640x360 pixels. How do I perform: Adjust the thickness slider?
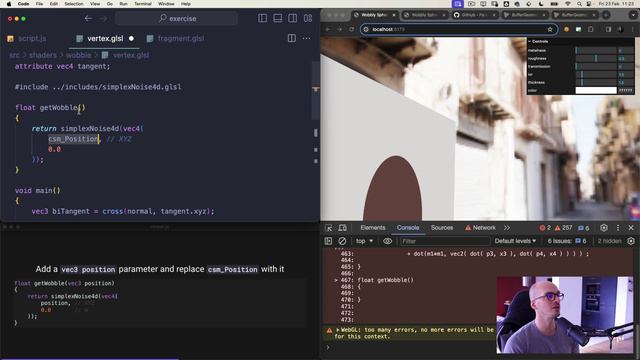pos(596,82)
